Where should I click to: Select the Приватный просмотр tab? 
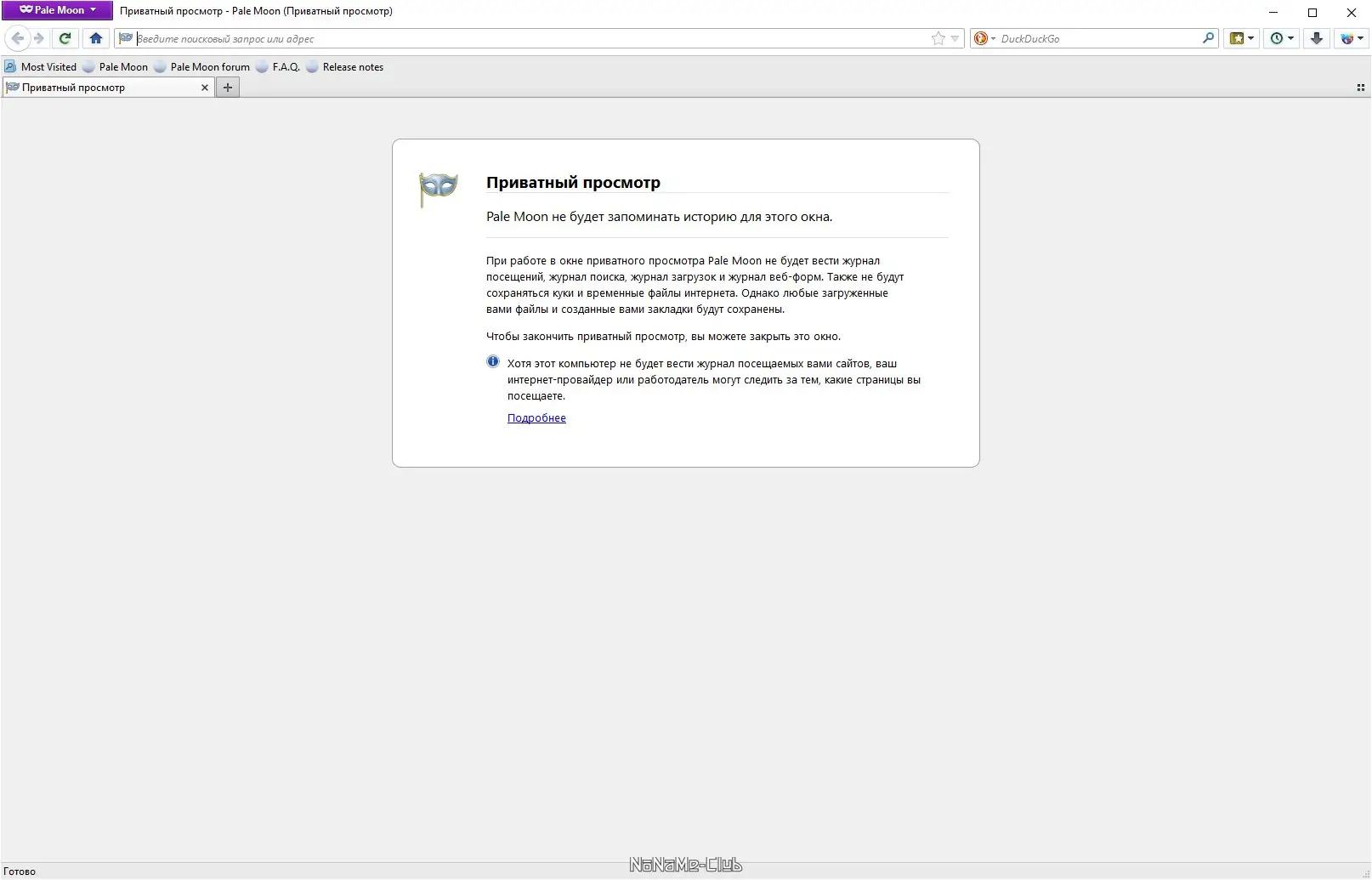tap(108, 88)
